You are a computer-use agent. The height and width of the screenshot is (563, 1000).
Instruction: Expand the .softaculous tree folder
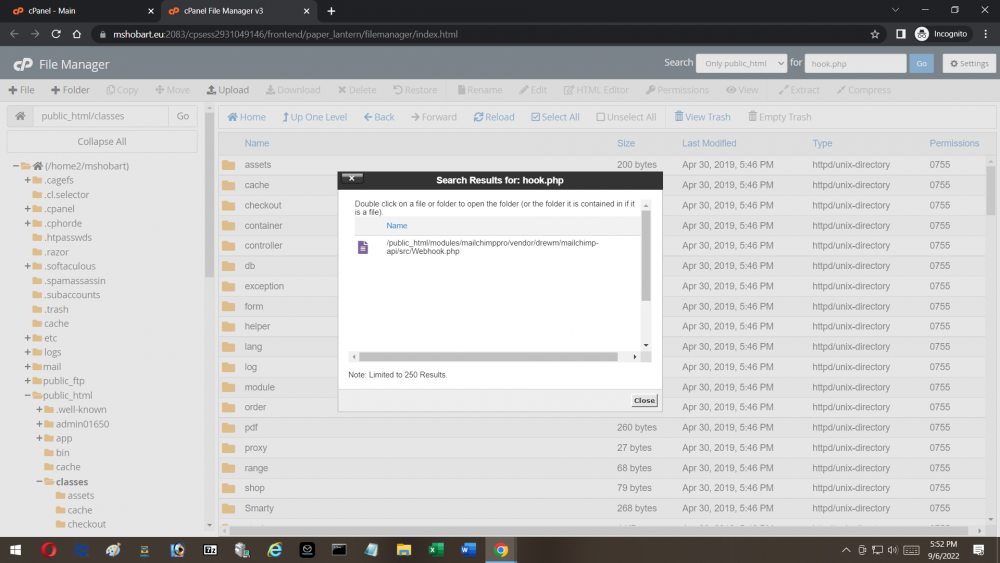pyautogui.click(x=27, y=266)
